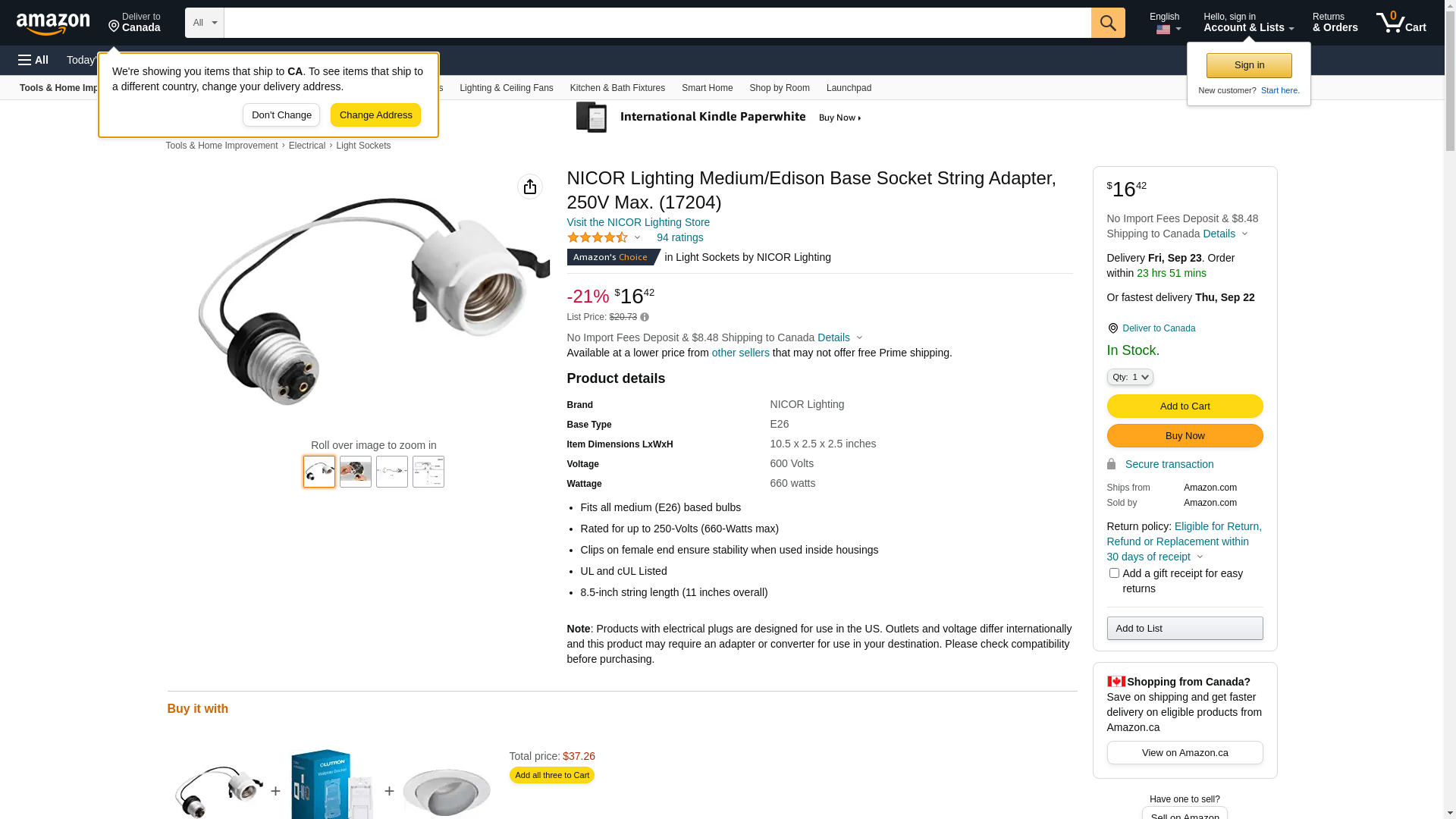
Task: Click the Buy Now button
Action: coord(1185,436)
